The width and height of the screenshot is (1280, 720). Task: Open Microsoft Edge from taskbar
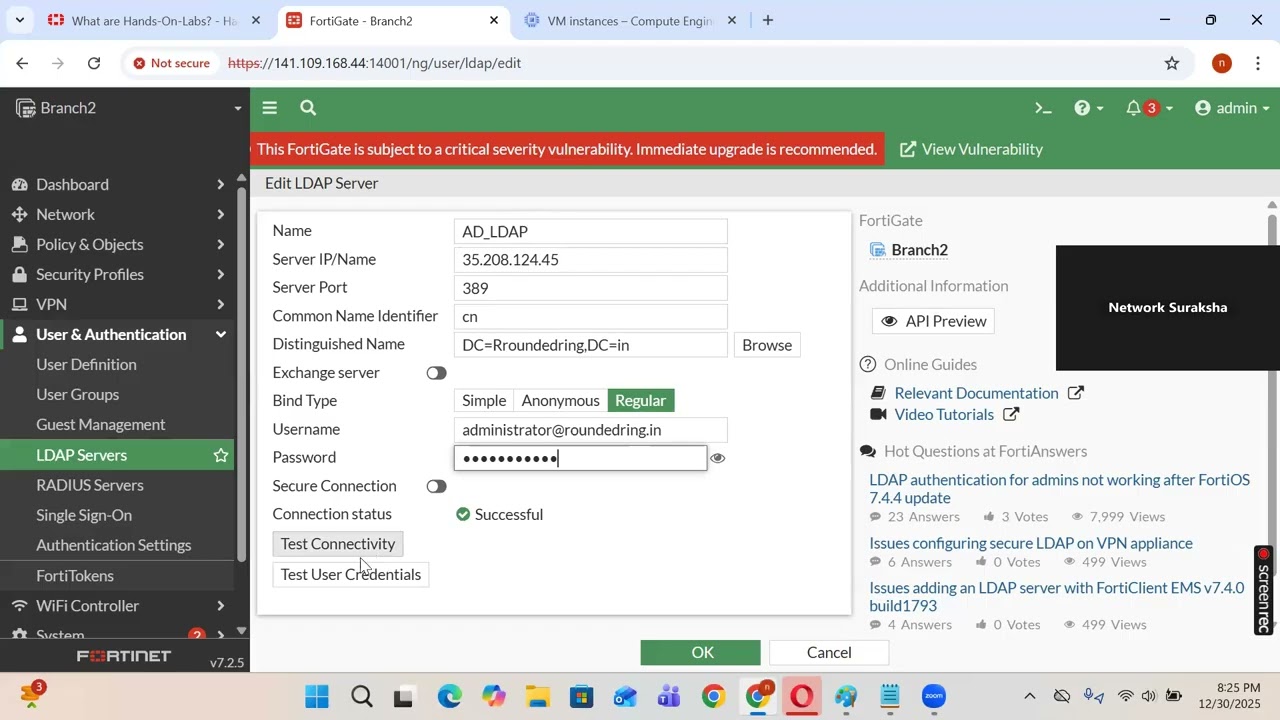[449, 697]
